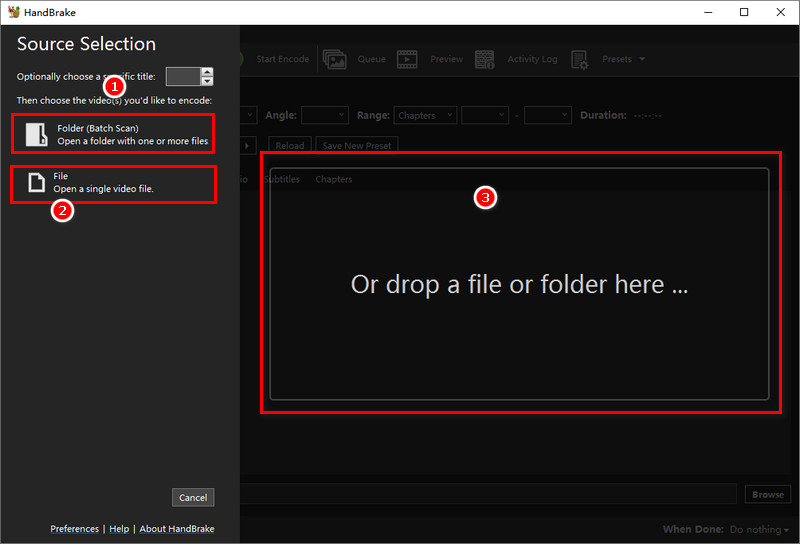Click the single file document icon
This screenshot has width=800, height=544.
[x=36, y=182]
